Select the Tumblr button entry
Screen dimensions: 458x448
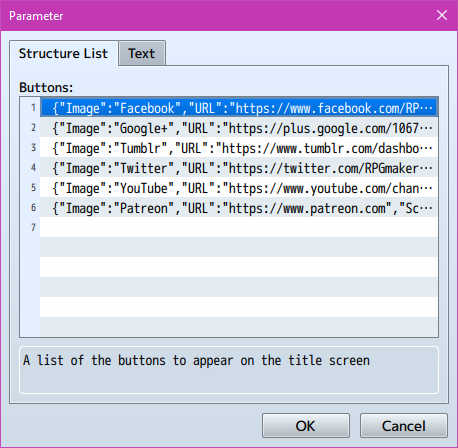(239, 147)
